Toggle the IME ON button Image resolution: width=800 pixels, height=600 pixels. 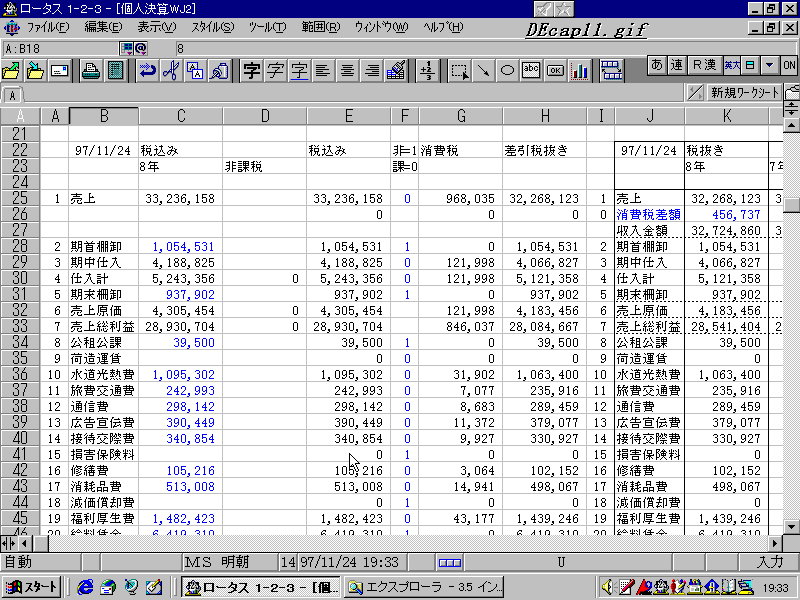coord(789,65)
